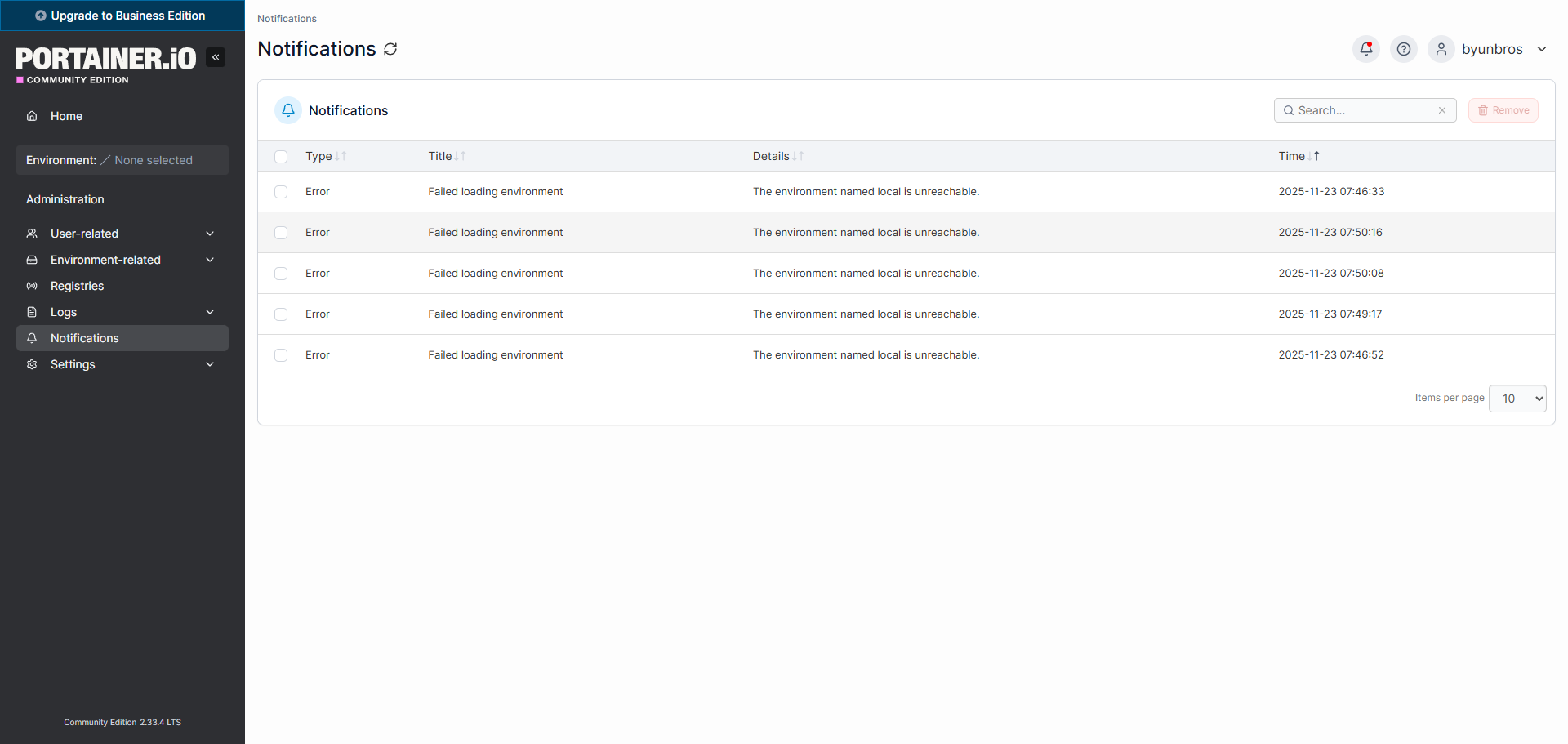This screenshot has height=744, width=1568.
Task: Click the user avatar icon
Action: (x=1441, y=49)
